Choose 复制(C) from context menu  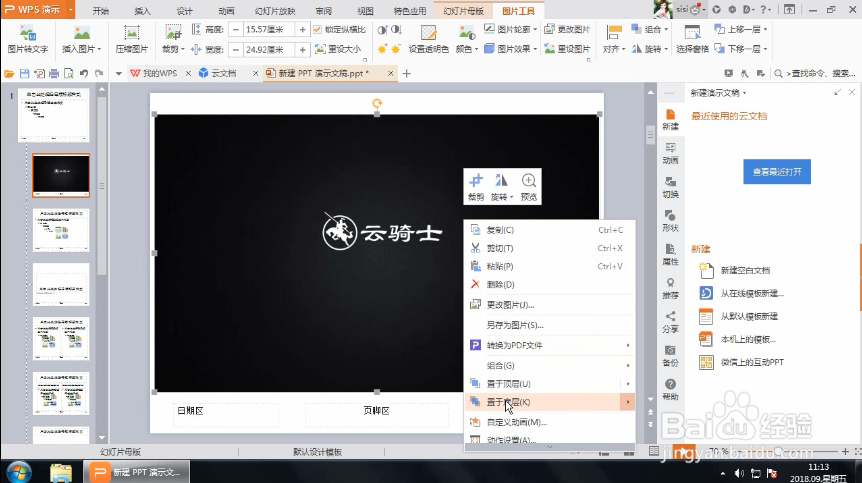pyautogui.click(x=550, y=230)
